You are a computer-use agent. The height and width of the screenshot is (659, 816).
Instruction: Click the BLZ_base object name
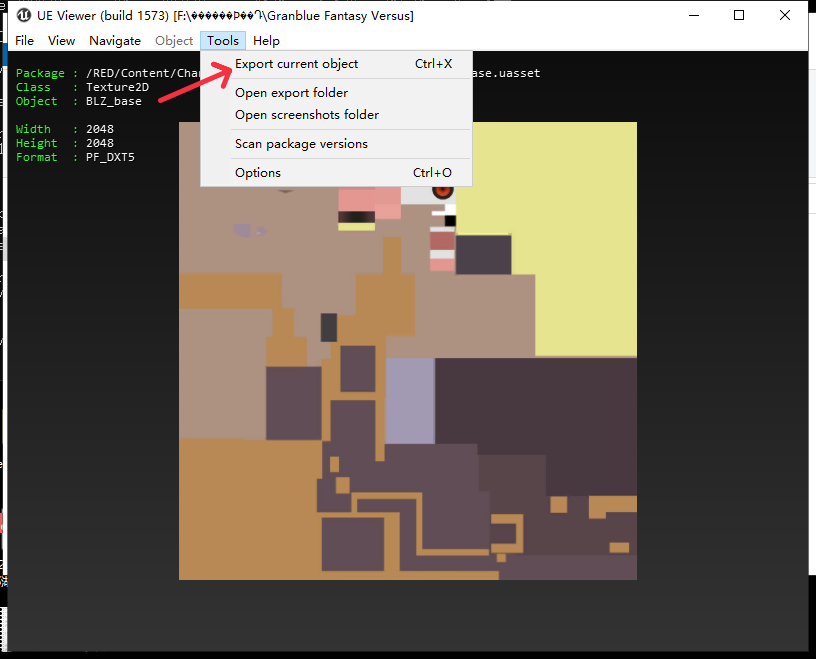tap(114, 101)
